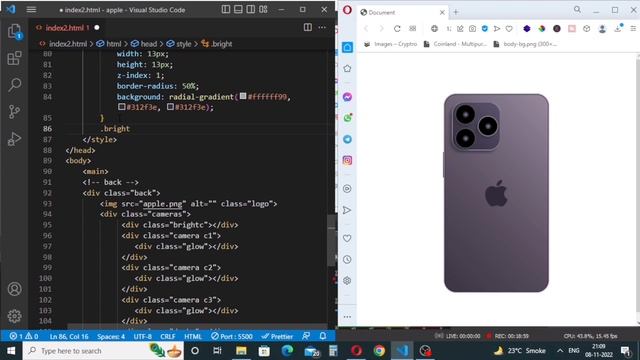Open the Manage gear in VS Code
This screenshot has height=360, width=640.
(14, 316)
